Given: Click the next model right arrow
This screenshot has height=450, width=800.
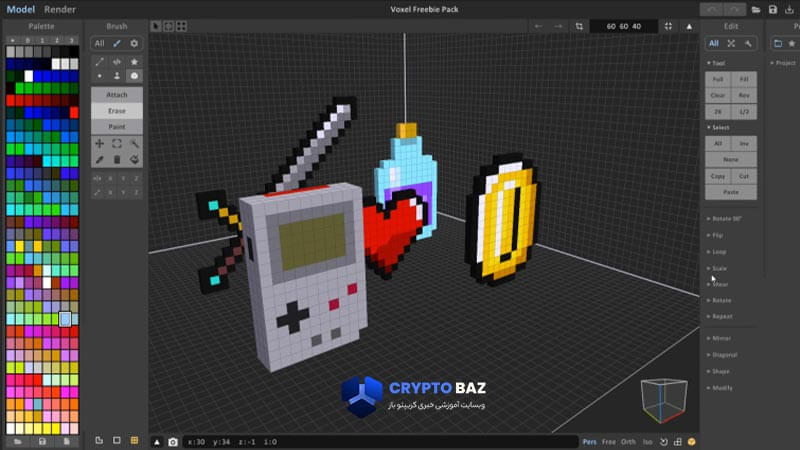Looking at the screenshot, I should coord(558,26).
